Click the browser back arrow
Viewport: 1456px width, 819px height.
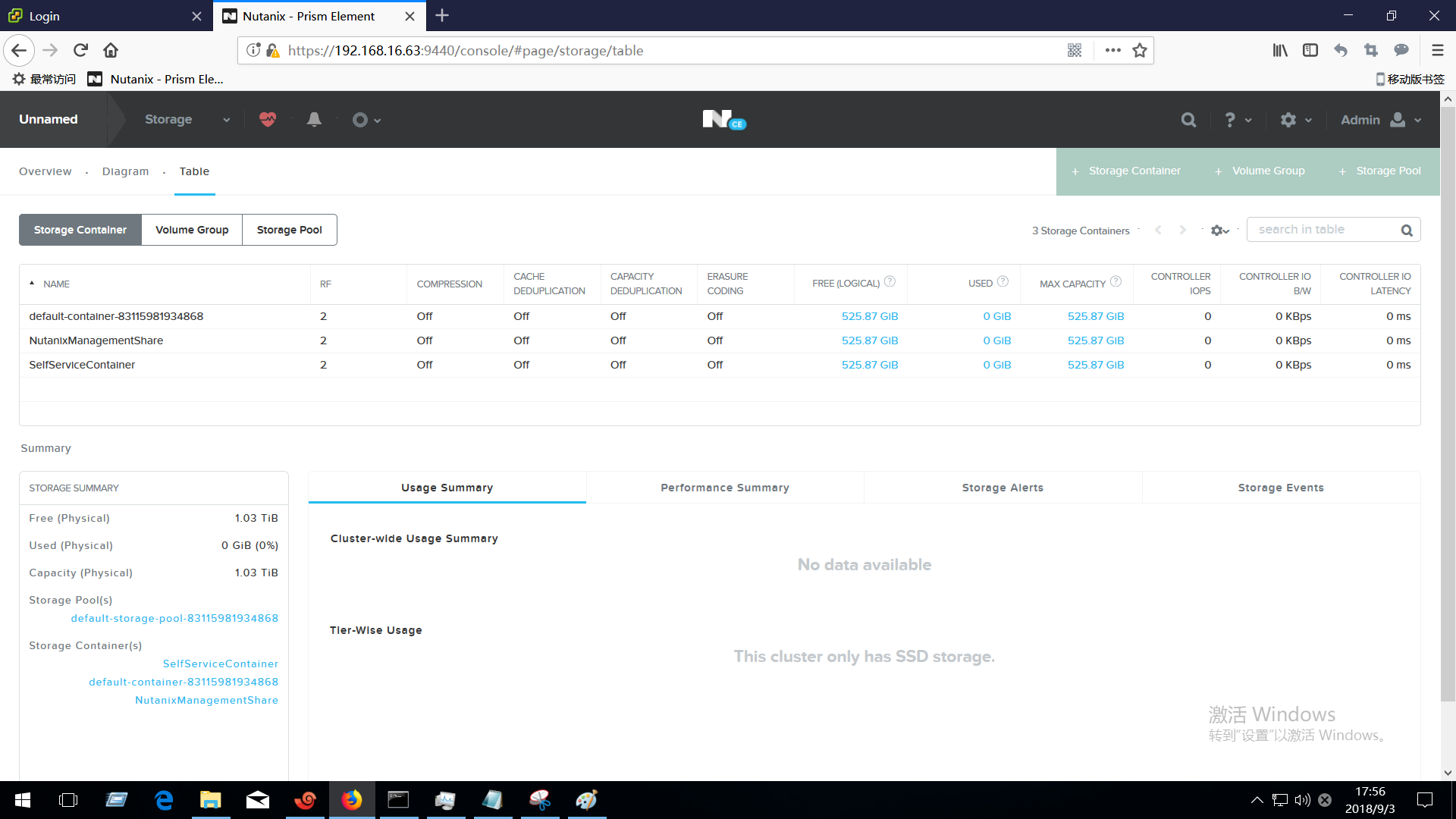coord(19,51)
